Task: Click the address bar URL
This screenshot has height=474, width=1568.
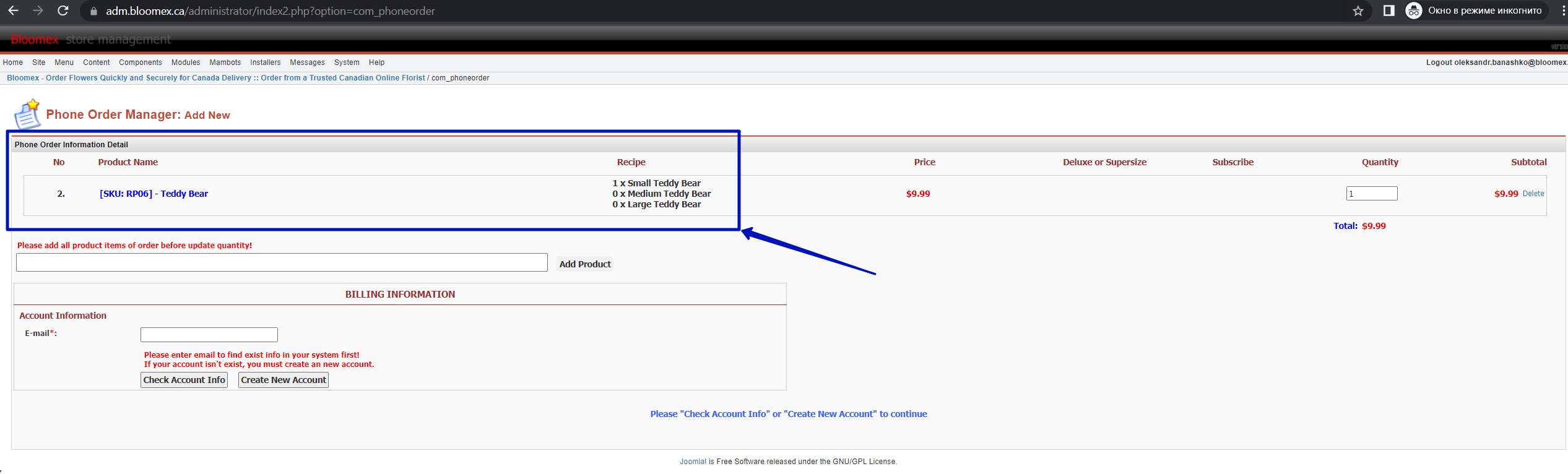Action: [271, 11]
